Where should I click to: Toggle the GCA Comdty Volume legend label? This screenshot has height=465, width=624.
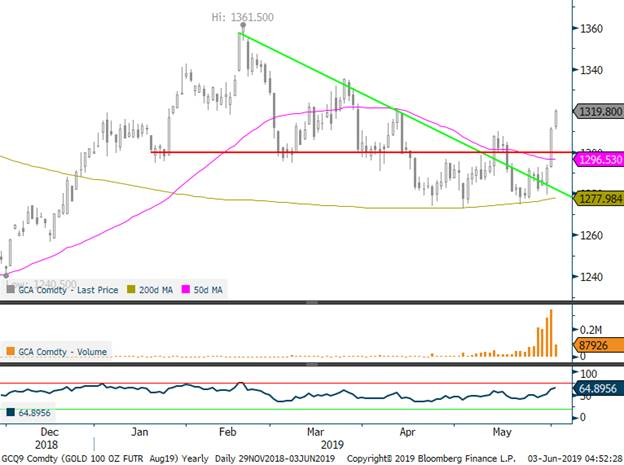coord(62,351)
